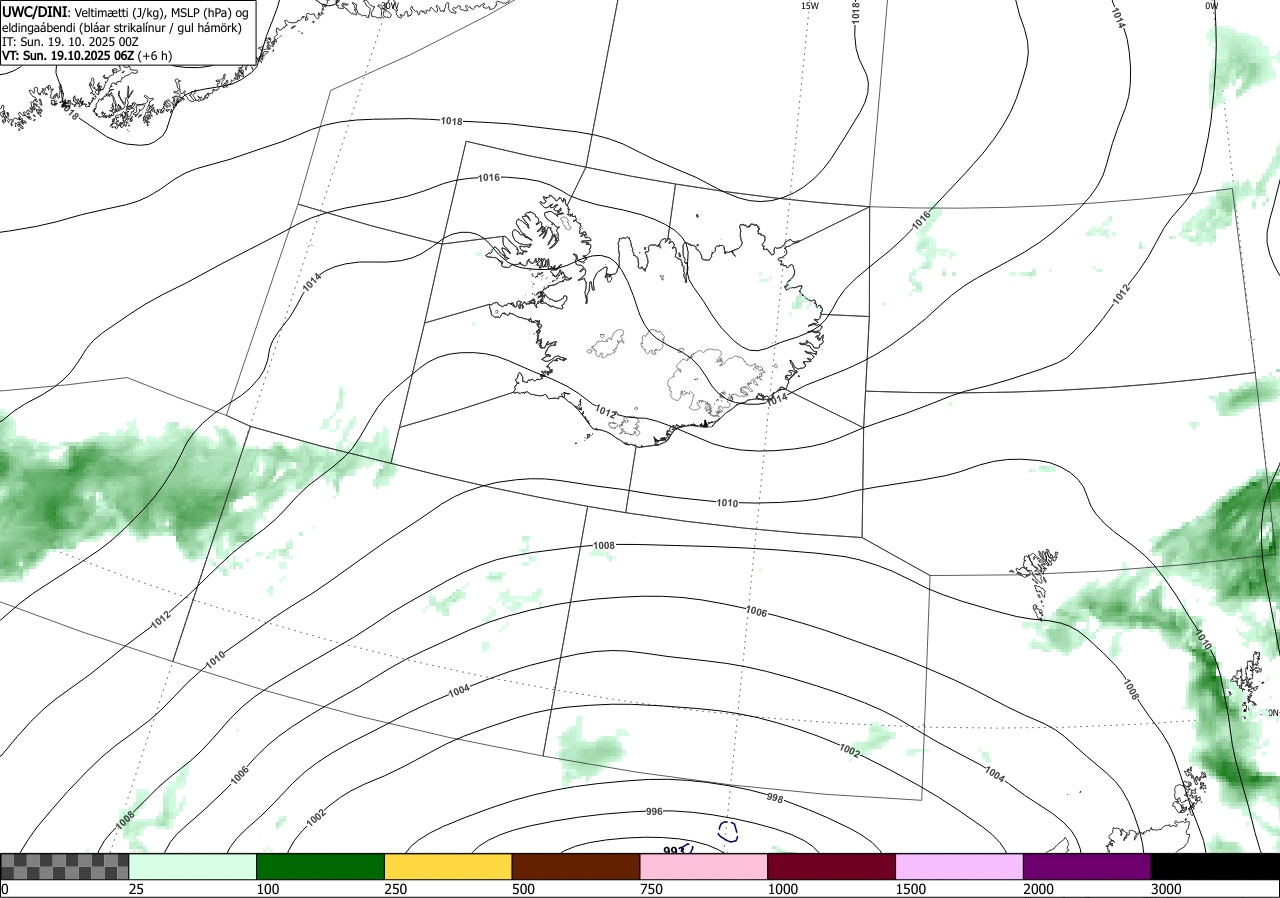Screen dimensions: 1280x898
Task: Select the lavender 1500–2000 legend swatch
Action: tap(960, 866)
